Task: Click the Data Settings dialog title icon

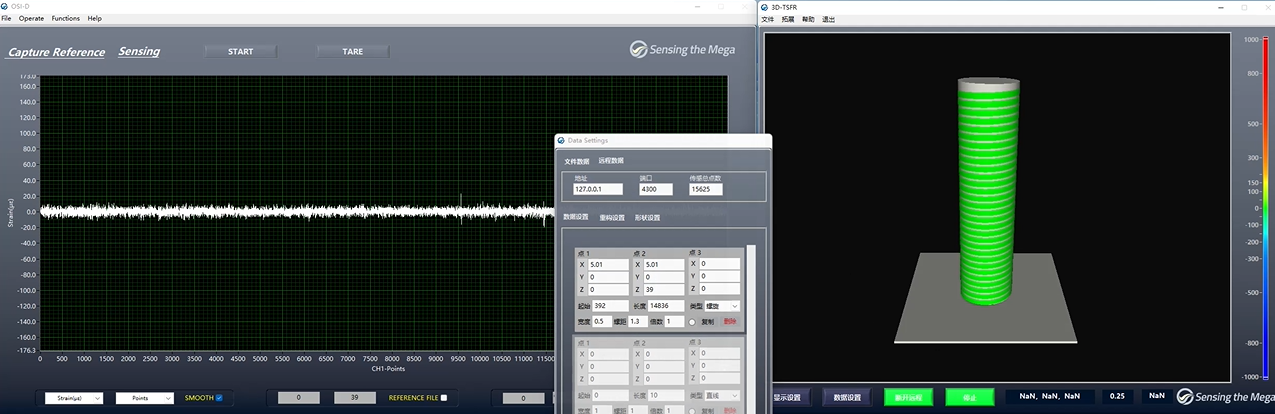Action: pyautogui.click(x=561, y=141)
